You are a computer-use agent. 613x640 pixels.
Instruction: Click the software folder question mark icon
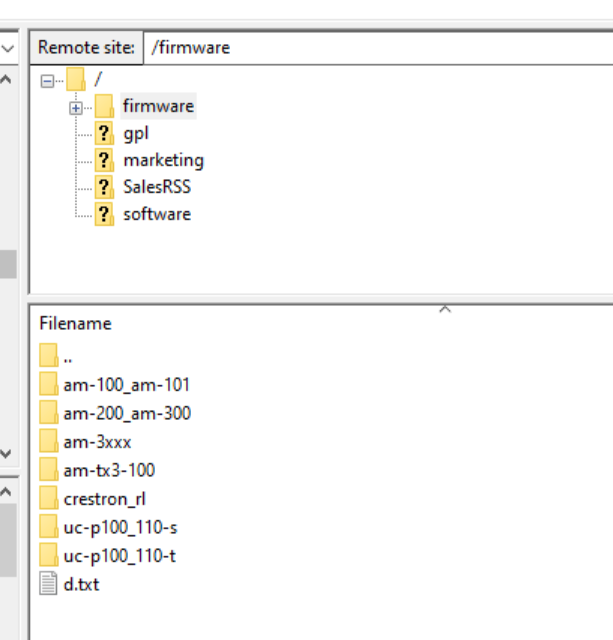(x=104, y=214)
